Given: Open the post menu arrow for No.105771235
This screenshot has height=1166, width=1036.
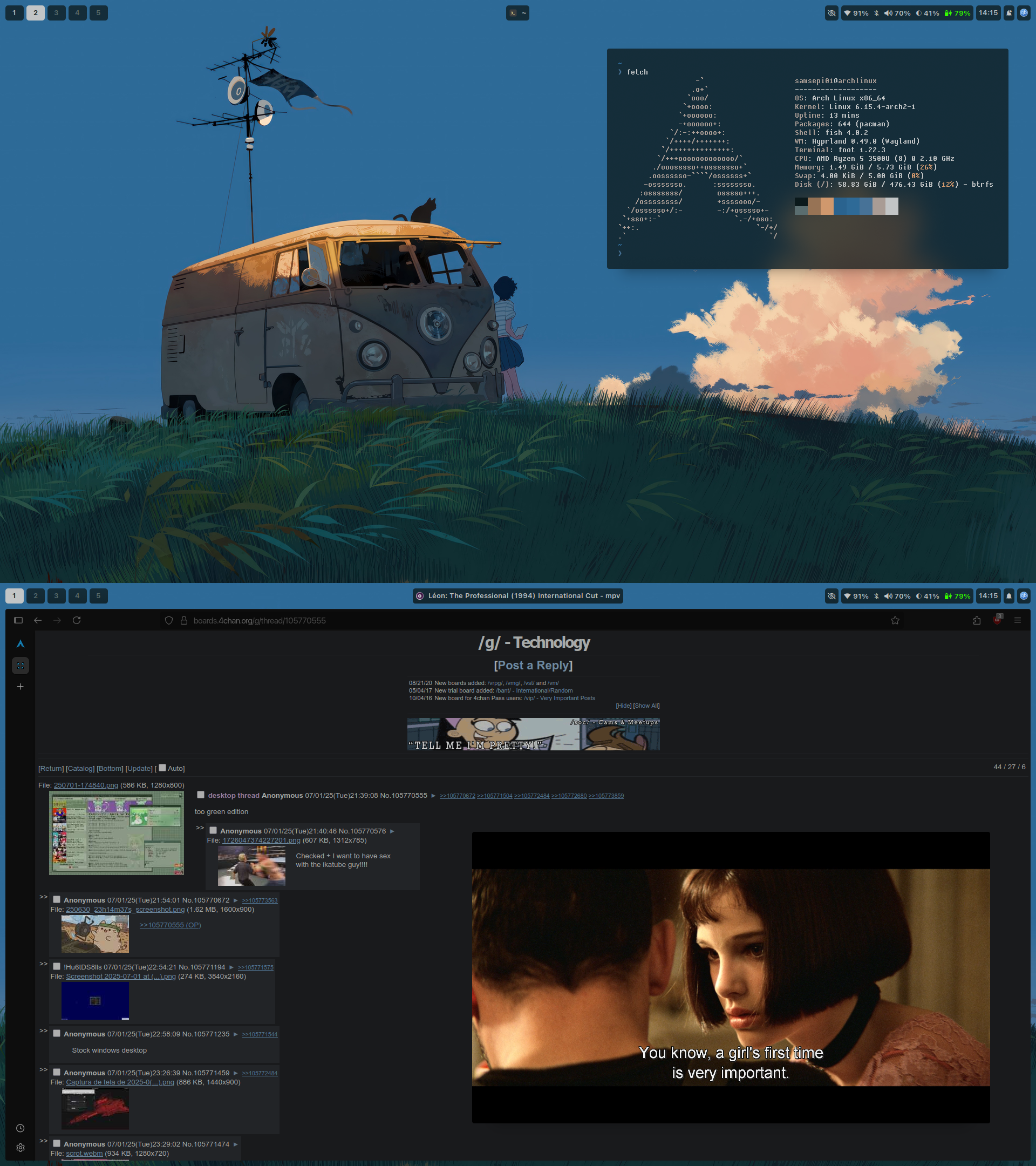Looking at the screenshot, I should [235, 1034].
